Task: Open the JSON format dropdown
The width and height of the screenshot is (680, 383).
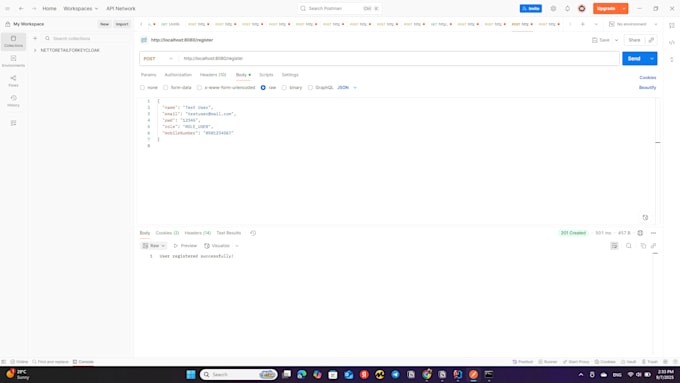Action: point(347,88)
